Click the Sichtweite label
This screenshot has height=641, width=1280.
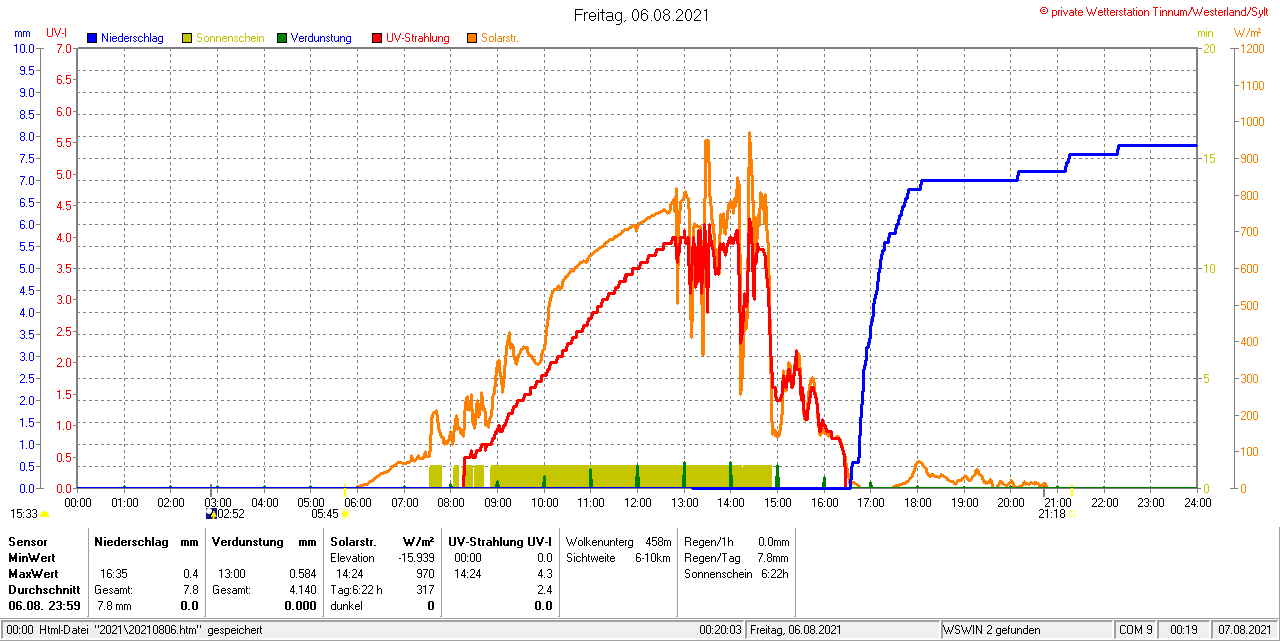click(591, 557)
